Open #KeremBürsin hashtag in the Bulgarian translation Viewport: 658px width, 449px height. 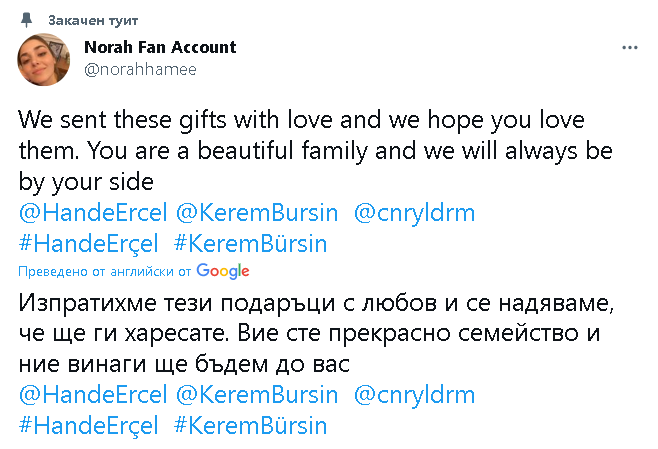click(250, 424)
